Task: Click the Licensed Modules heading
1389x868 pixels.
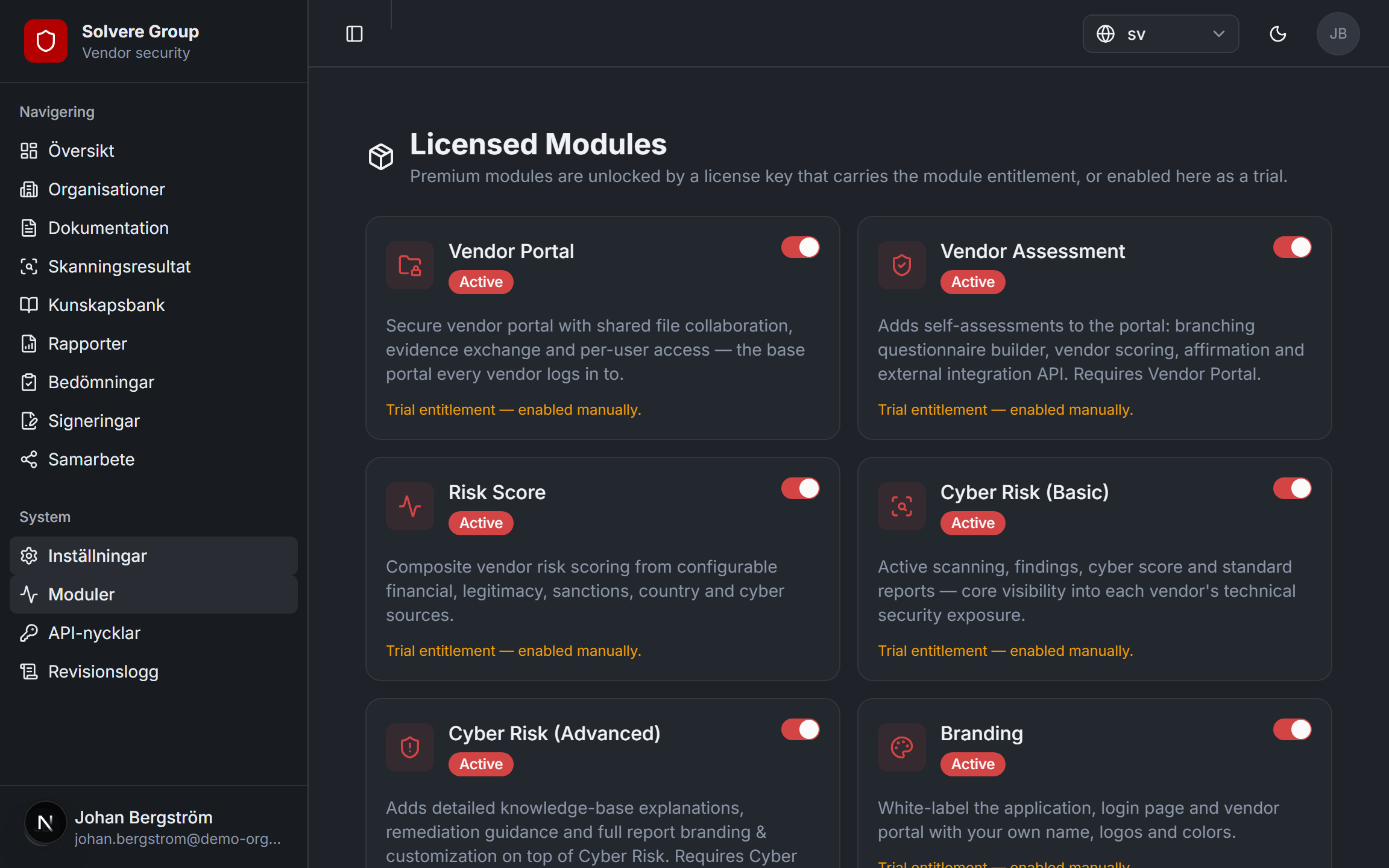Action: click(x=538, y=145)
